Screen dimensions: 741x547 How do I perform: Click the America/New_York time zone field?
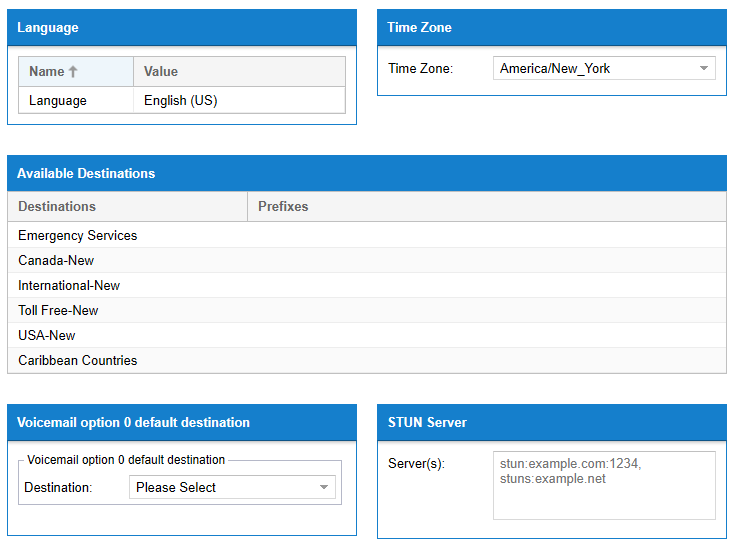point(592,69)
